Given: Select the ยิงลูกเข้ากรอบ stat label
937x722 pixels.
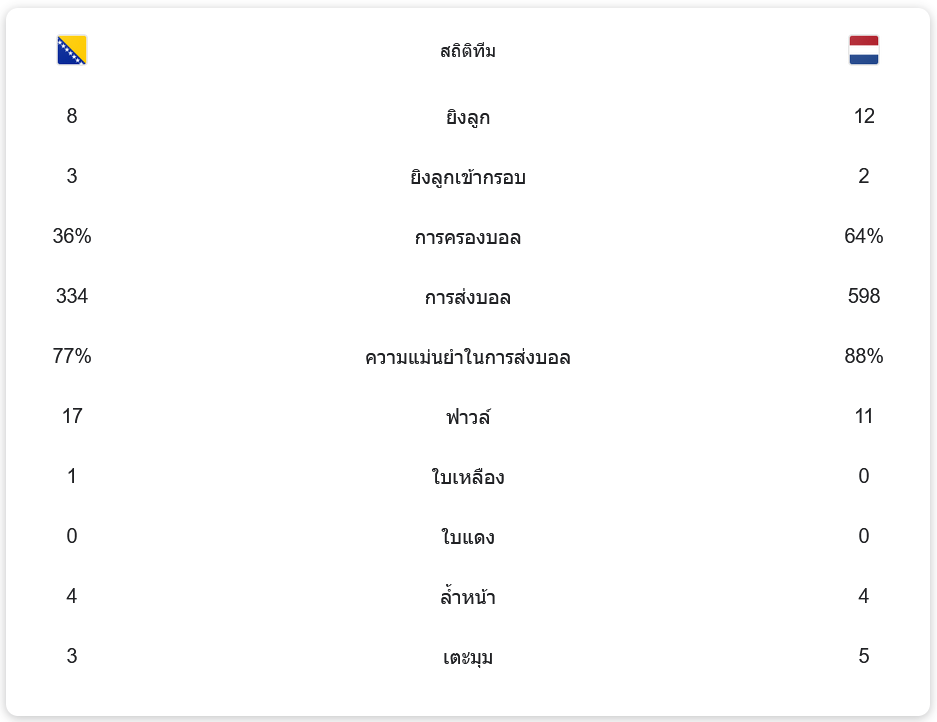Looking at the screenshot, I should [x=468, y=177].
